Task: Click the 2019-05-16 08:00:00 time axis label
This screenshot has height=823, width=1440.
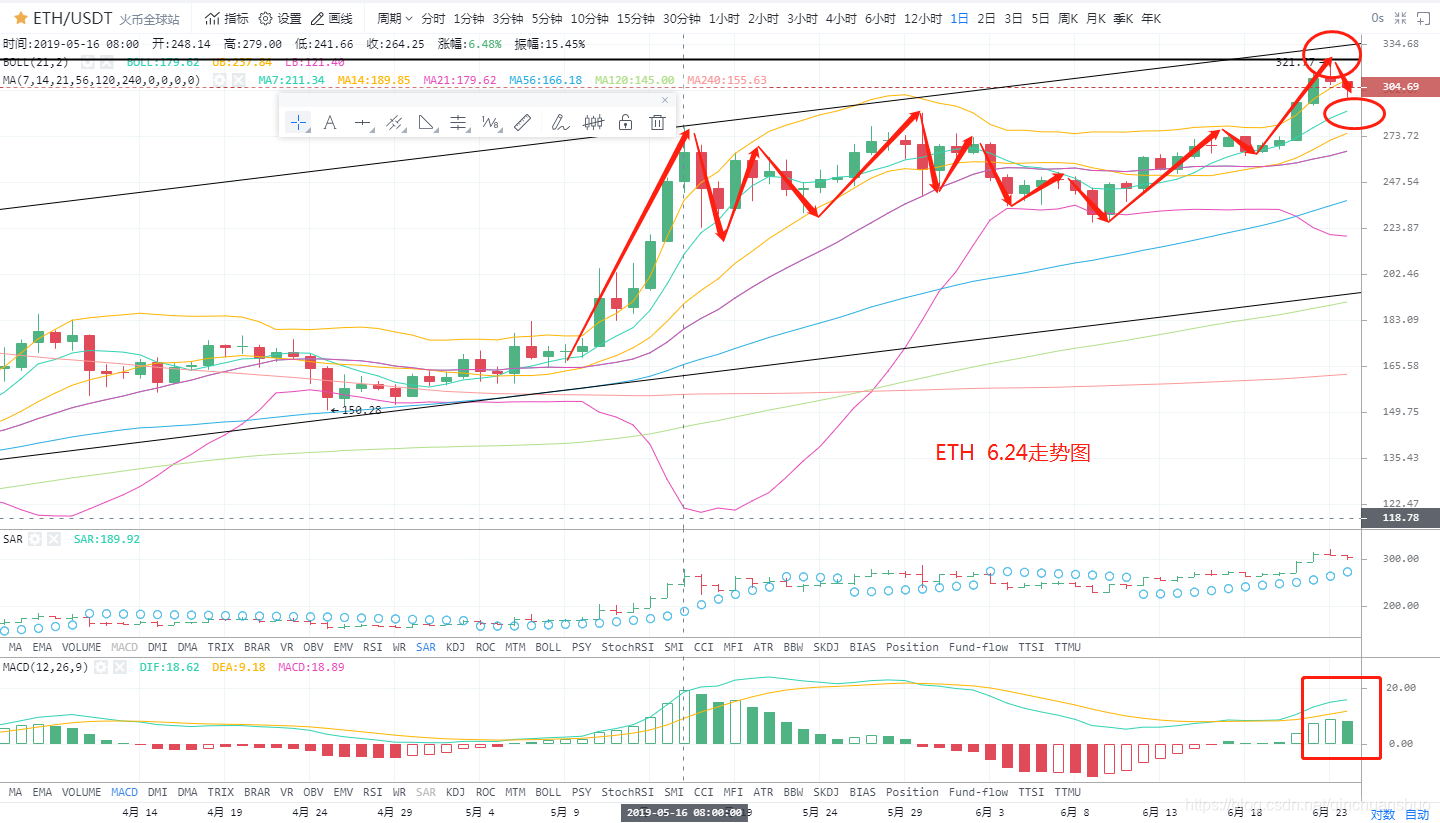Action: [684, 813]
